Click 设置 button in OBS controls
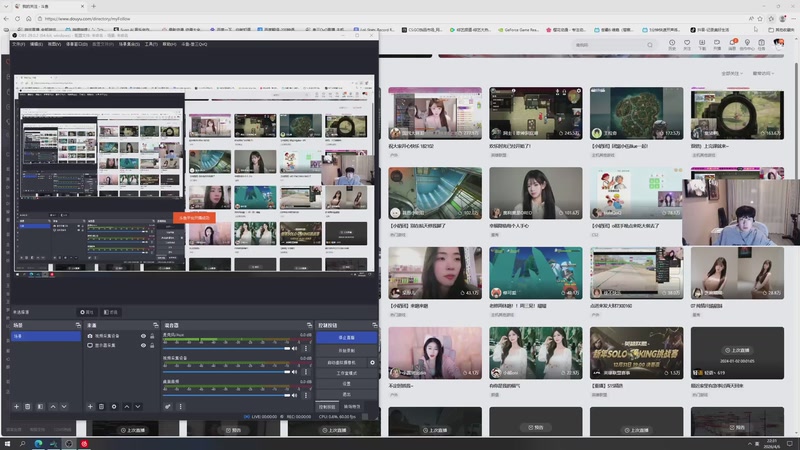The height and width of the screenshot is (450, 800). (x=346, y=384)
